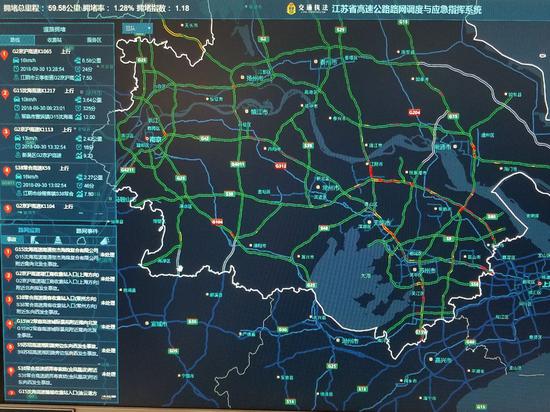Click 未处理 status of the third event
Image resolution: width=550 pixels, height=412 pixels.
click(108, 303)
